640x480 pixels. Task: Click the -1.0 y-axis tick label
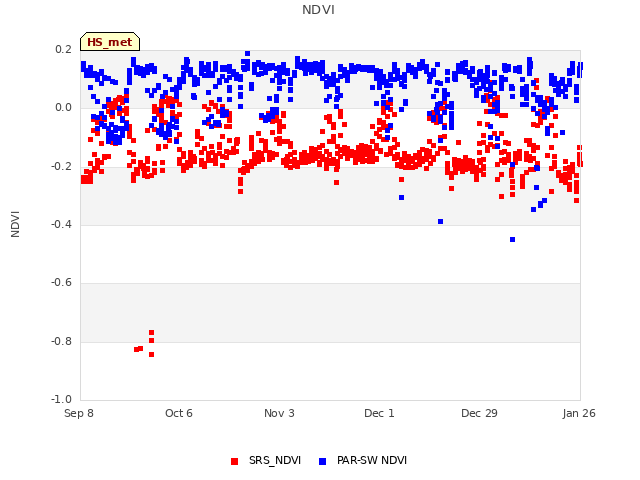click(61, 399)
